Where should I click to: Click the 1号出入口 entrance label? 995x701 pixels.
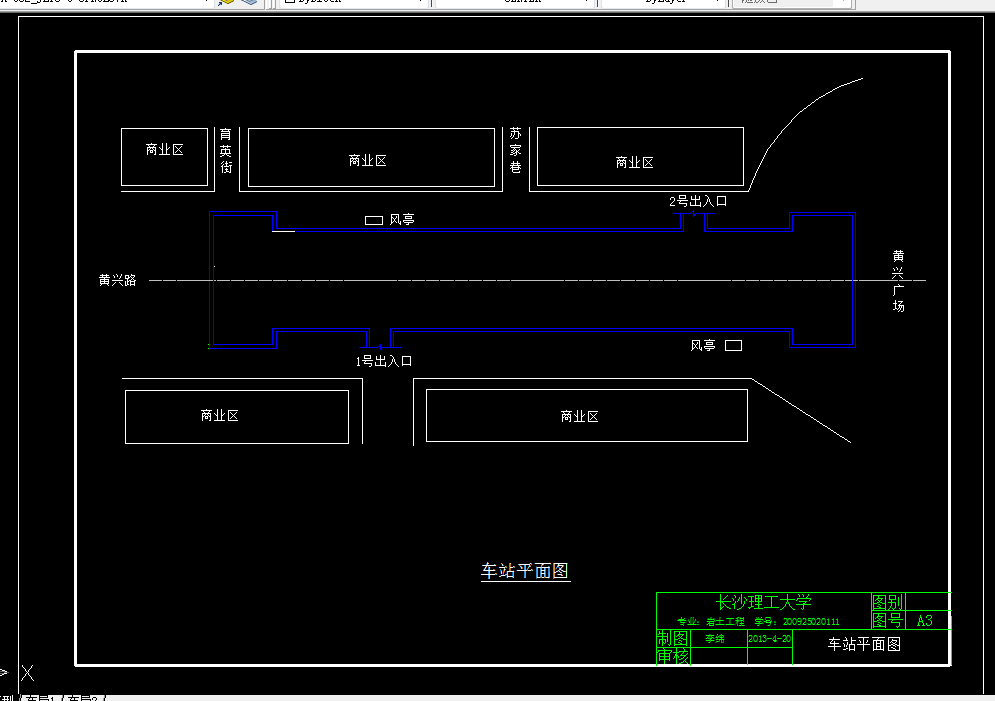(x=382, y=360)
